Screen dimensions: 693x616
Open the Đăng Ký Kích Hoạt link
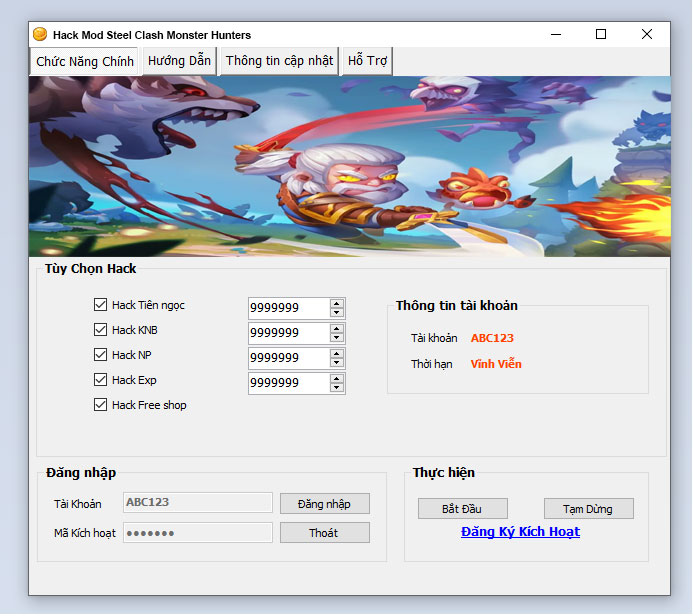coord(520,532)
